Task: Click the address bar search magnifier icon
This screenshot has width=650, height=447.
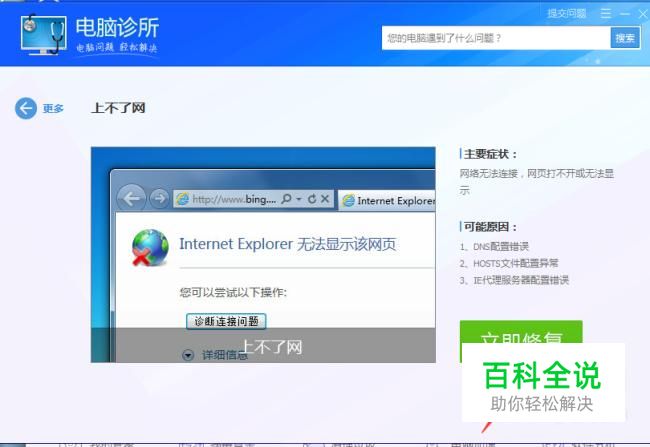Action: tap(286, 199)
